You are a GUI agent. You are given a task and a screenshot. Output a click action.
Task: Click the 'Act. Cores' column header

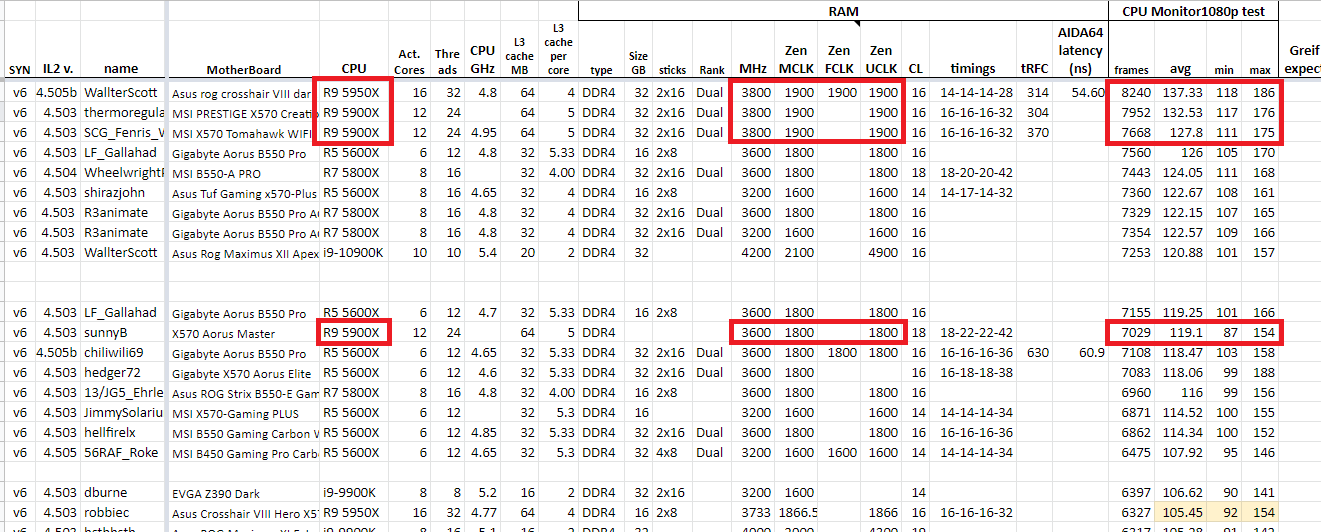point(409,61)
